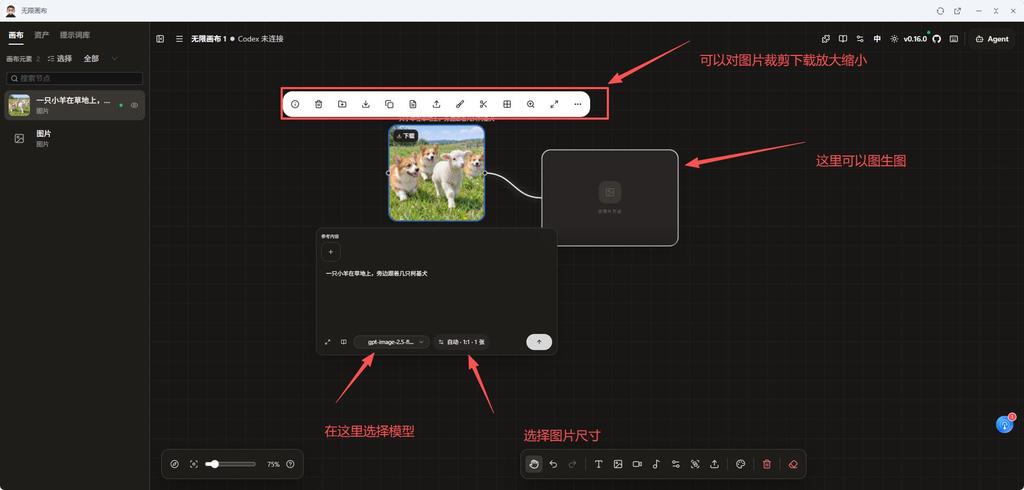Expand image with the diagonal arrows icon

(554, 104)
